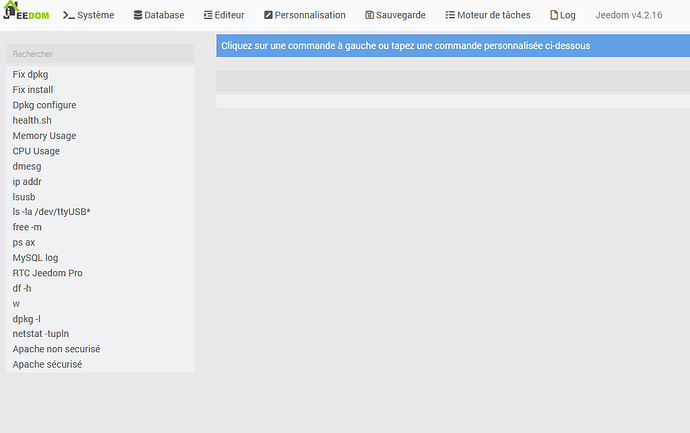Click the Système terminal prompt icon
Screen dimensions: 690x433
(68, 15)
